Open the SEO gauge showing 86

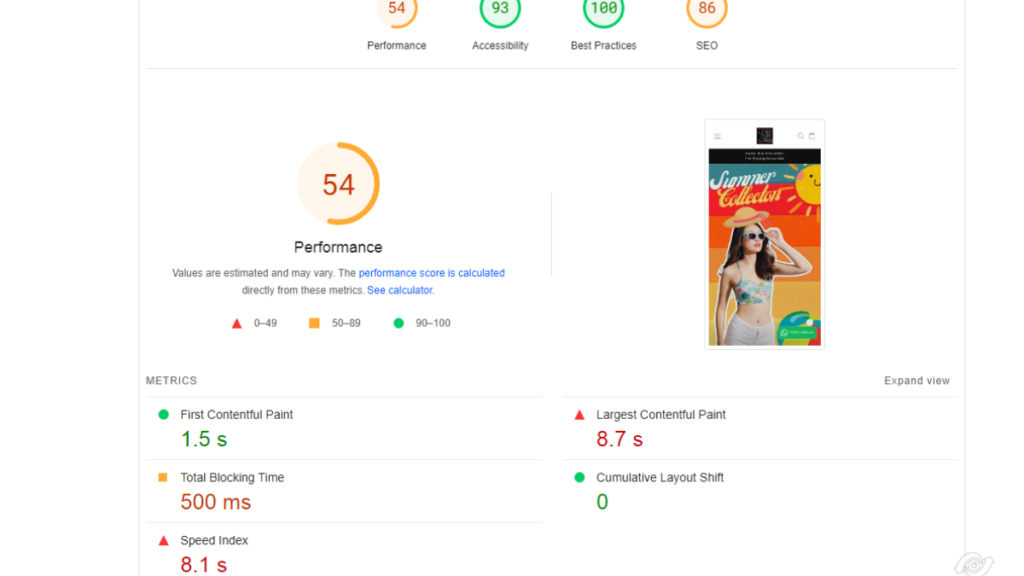pyautogui.click(x=706, y=9)
